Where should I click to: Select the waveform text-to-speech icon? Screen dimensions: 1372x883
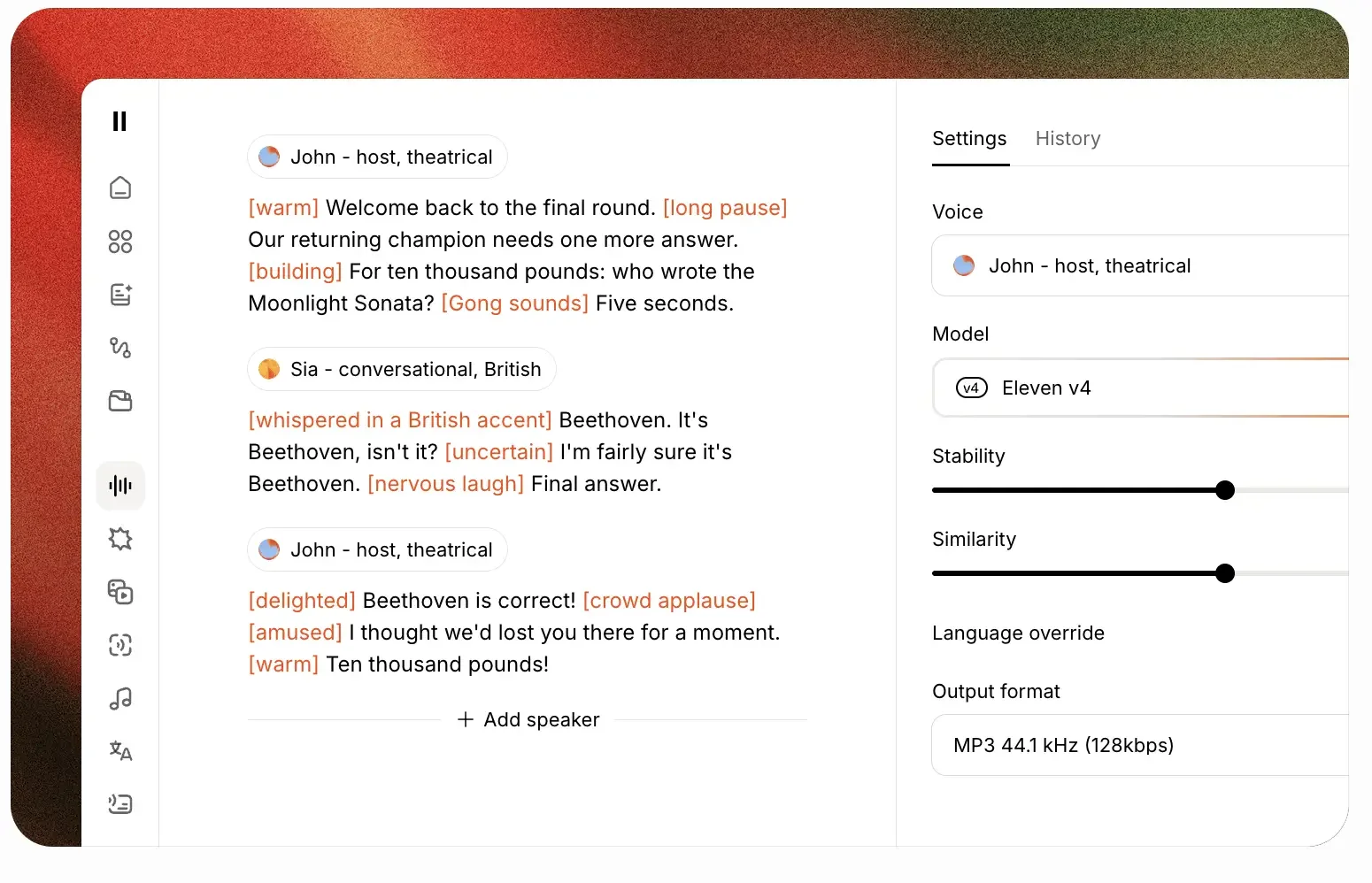pos(120,486)
